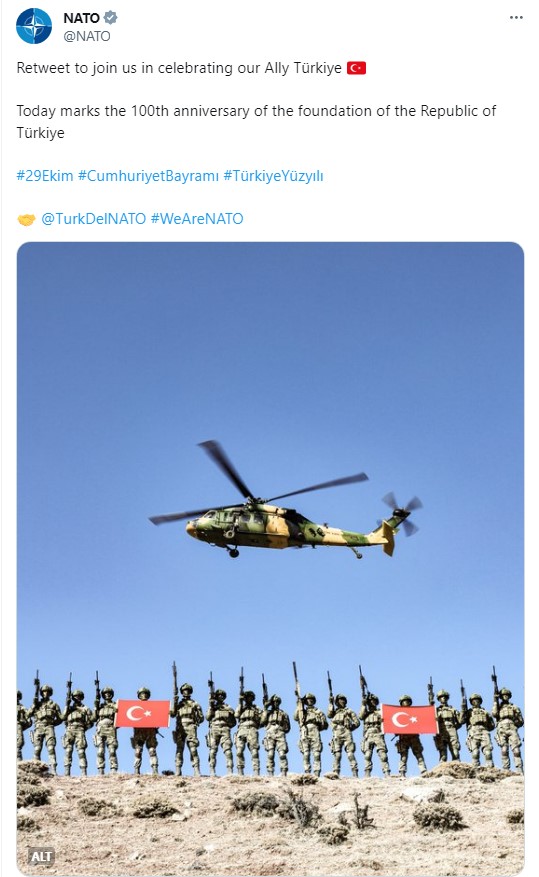
Task: Click the tweet text about 100th anniversary
Action: 256,121
